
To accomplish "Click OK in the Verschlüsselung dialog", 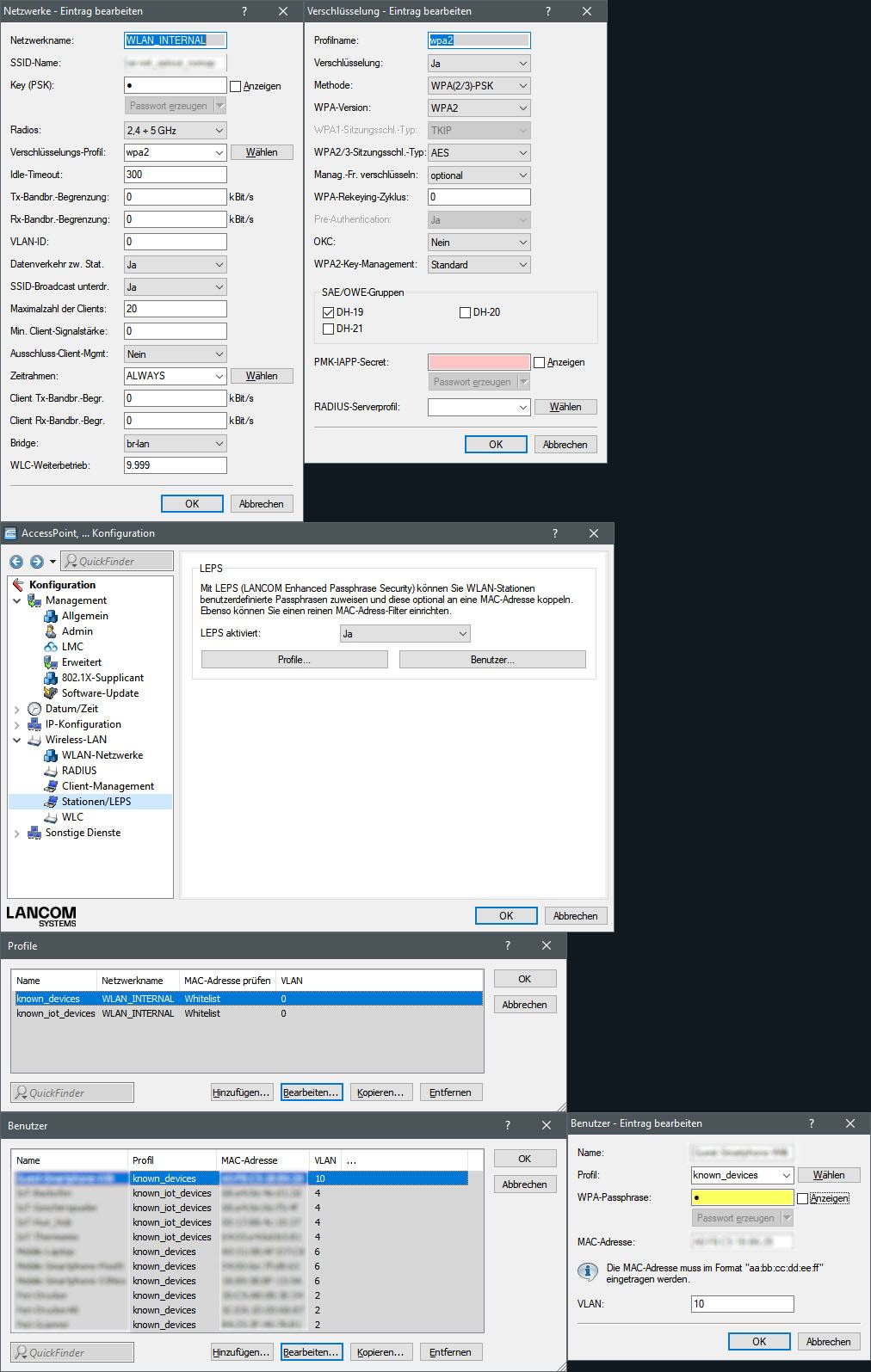I will (496, 445).
